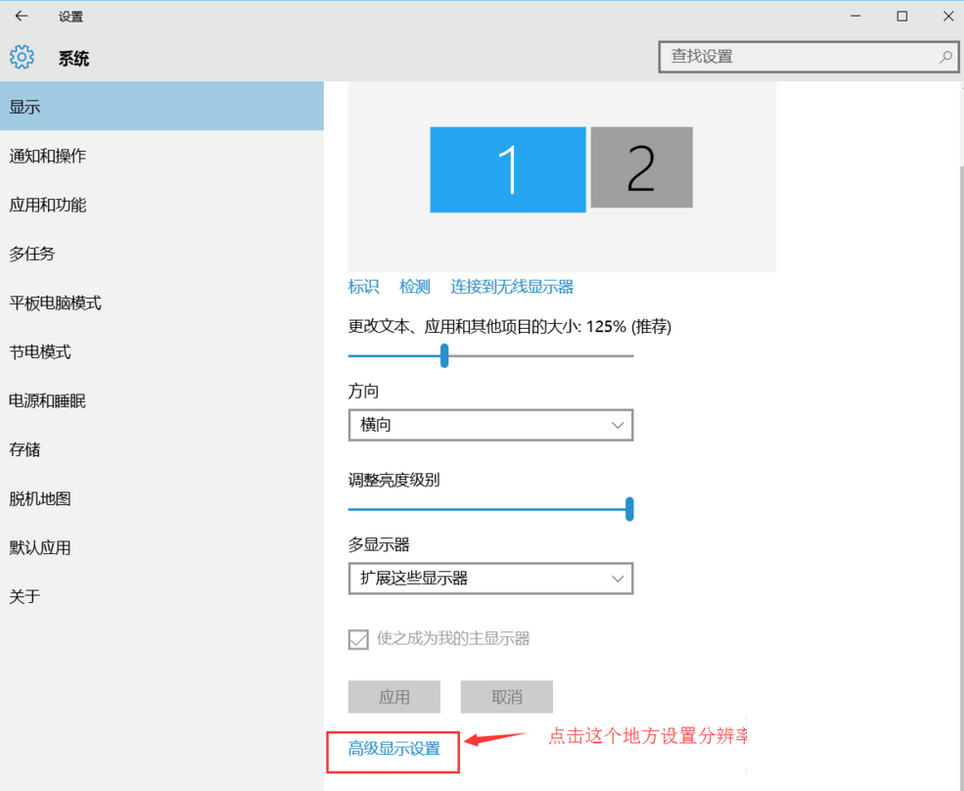Open the 方向 dropdown showing 横向
This screenshot has height=791, width=964.
coord(491,425)
